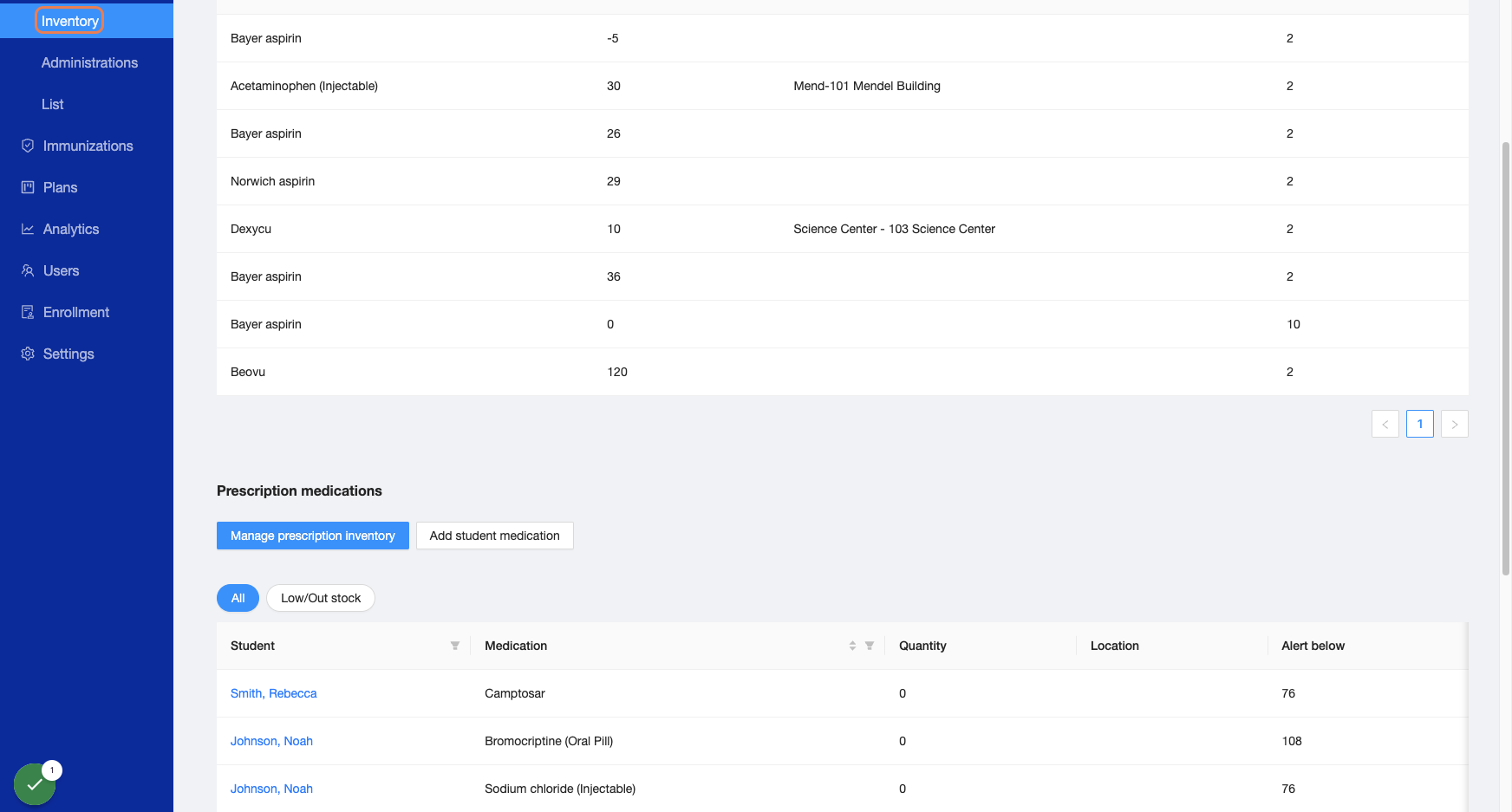Click the Alert below column header
1512x812 pixels.
point(1313,646)
